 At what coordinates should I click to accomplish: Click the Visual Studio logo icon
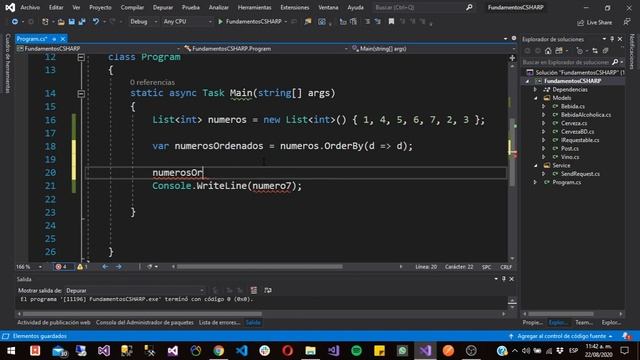tap(10, 7)
